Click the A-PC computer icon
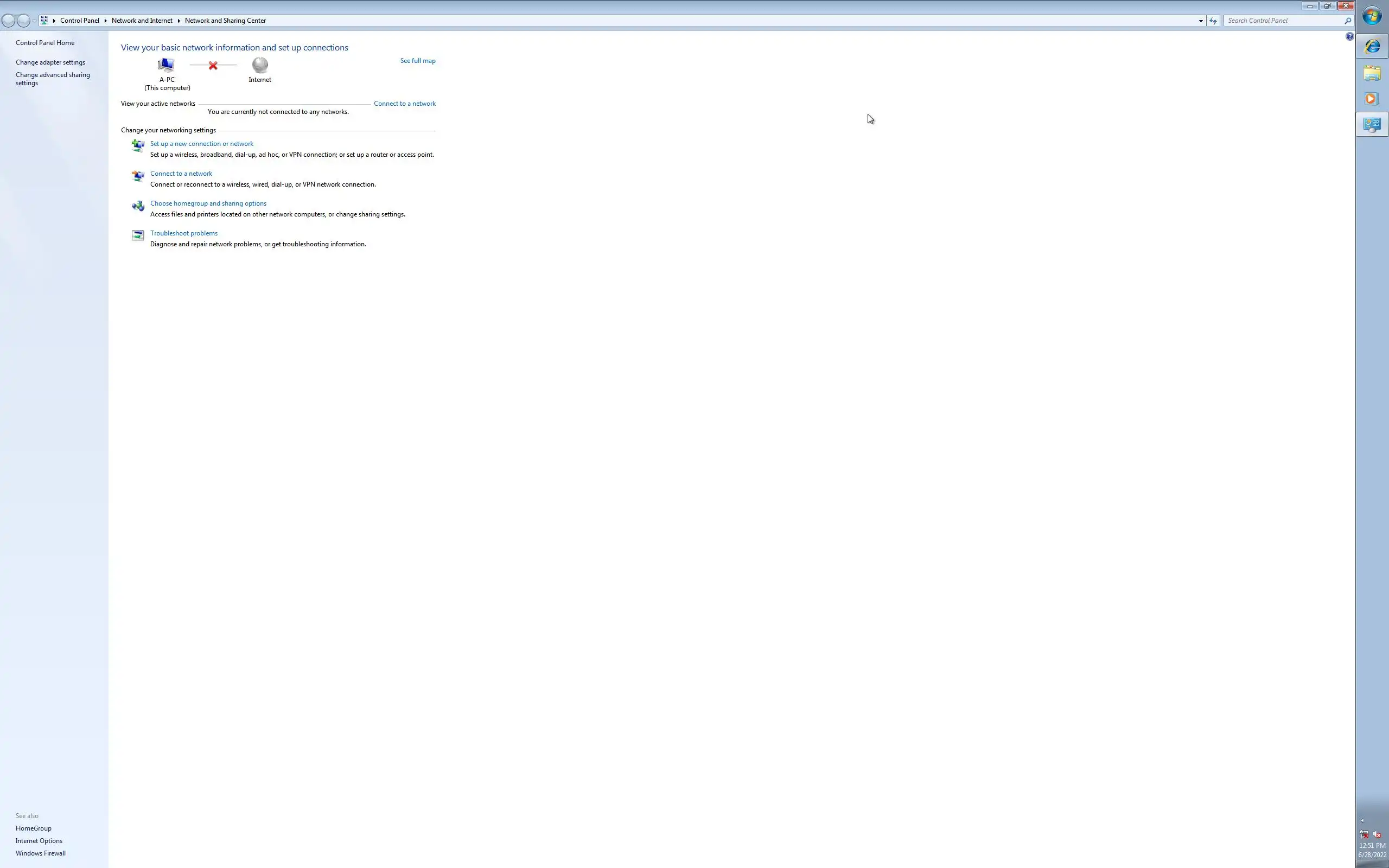The image size is (1389, 868). (x=166, y=65)
